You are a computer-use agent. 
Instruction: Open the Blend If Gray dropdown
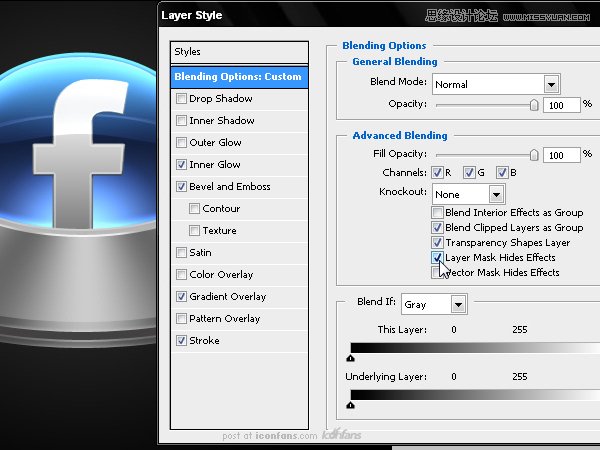coord(434,305)
